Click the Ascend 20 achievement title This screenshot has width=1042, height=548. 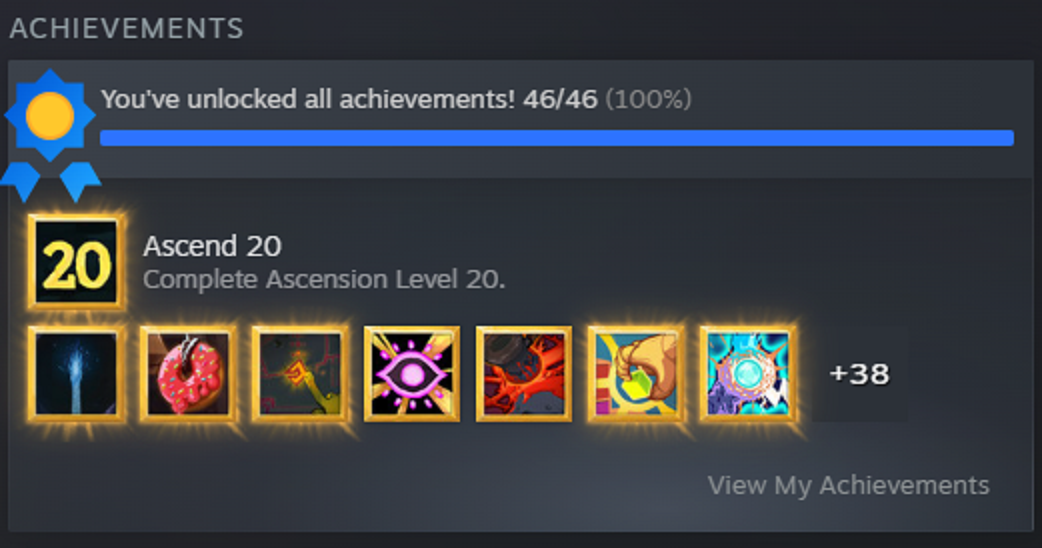pos(212,246)
